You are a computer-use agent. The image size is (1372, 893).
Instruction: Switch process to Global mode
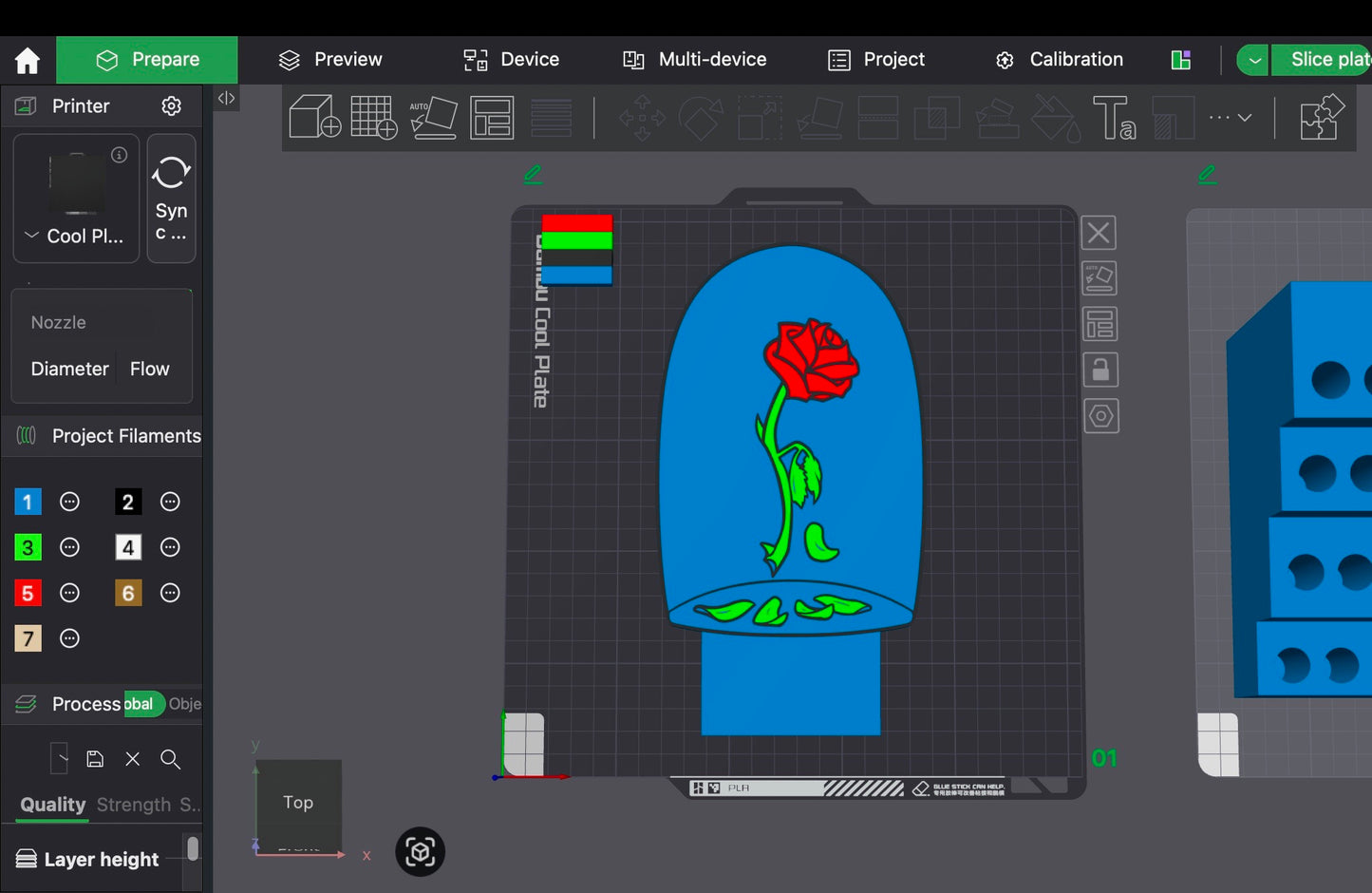[x=142, y=704]
